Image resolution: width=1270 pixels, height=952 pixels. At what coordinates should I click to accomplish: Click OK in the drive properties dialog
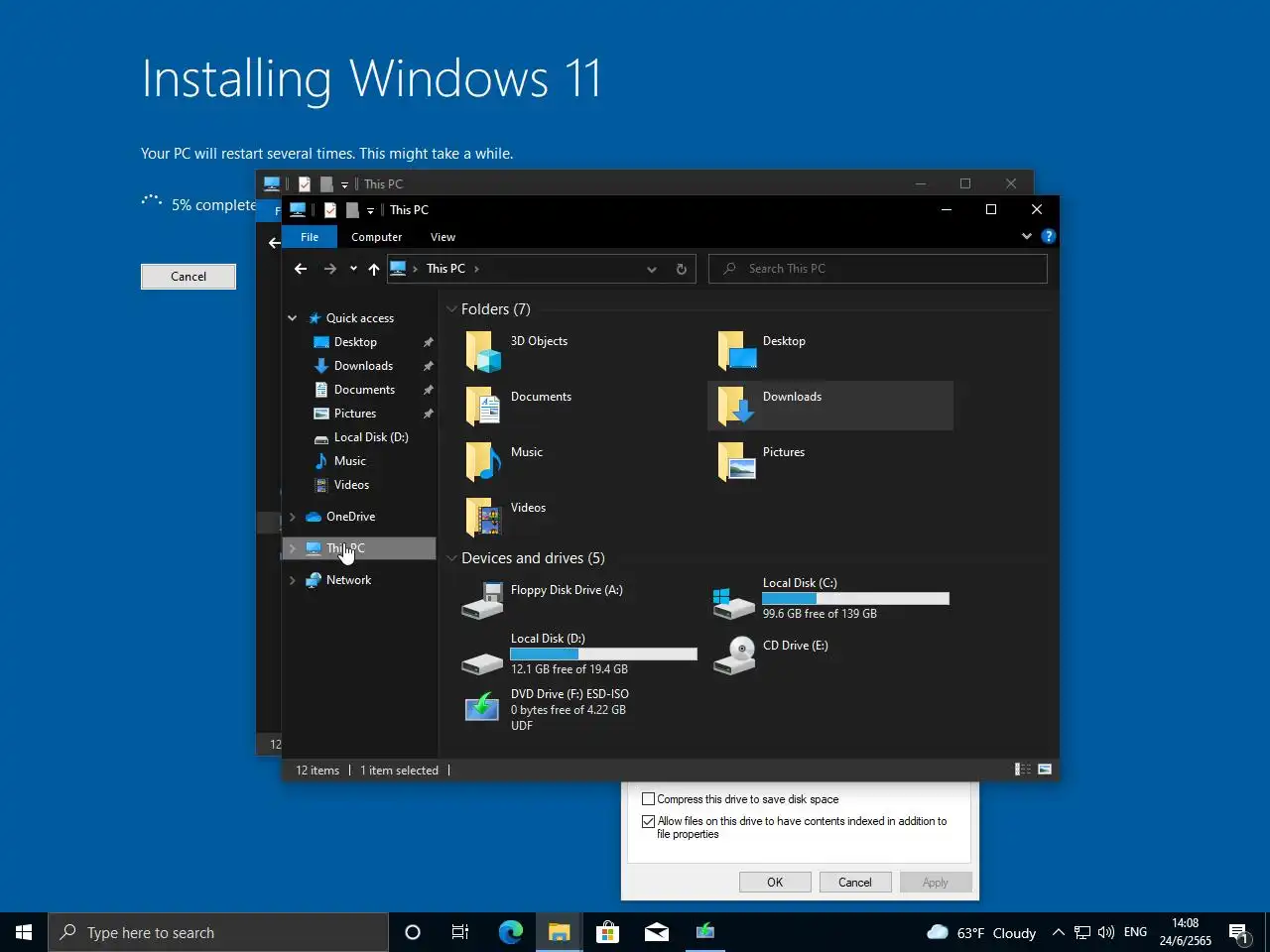(x=775, y=883)
